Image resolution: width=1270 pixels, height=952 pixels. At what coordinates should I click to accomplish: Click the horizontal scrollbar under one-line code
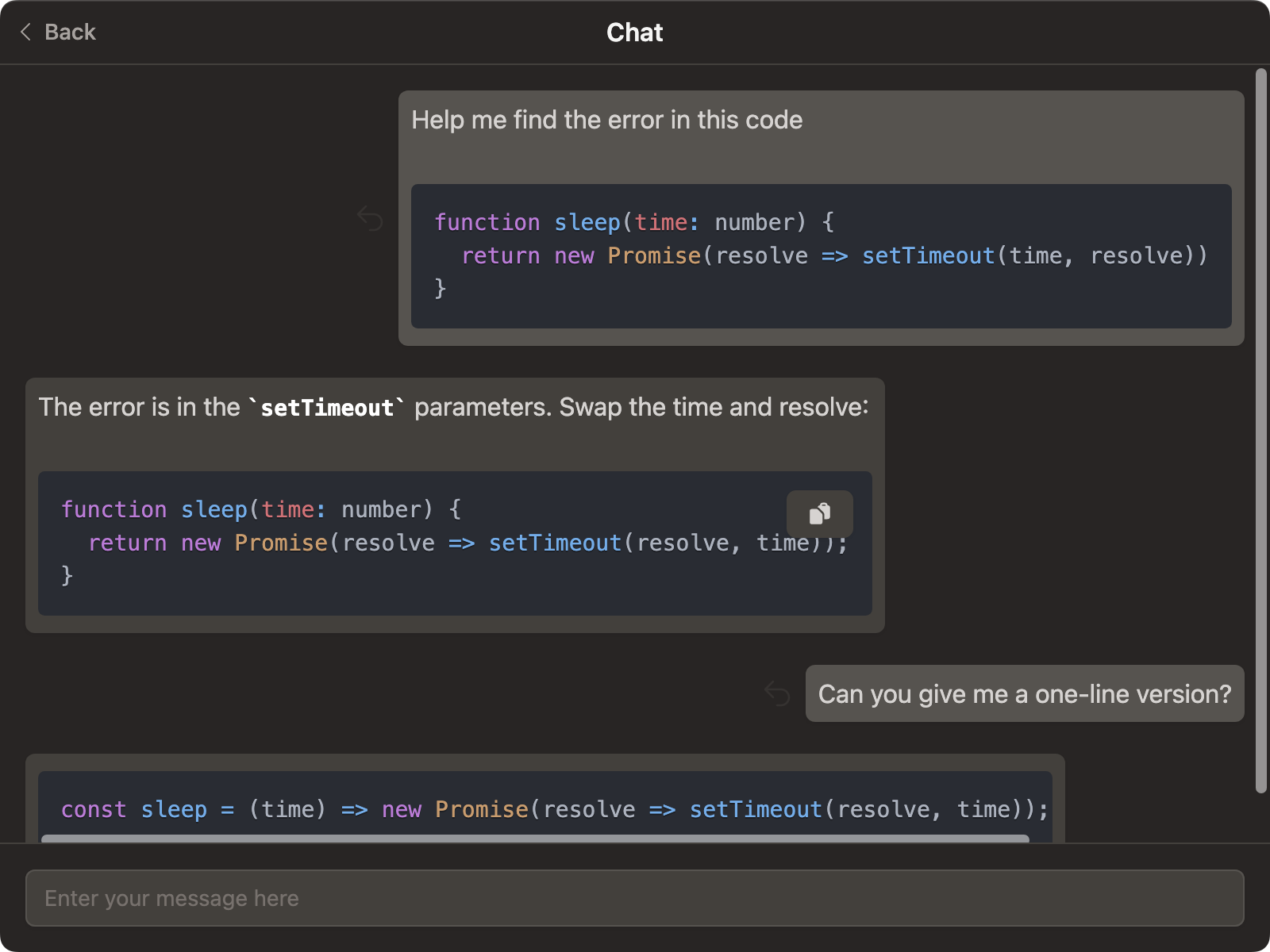tap(535, 839)
